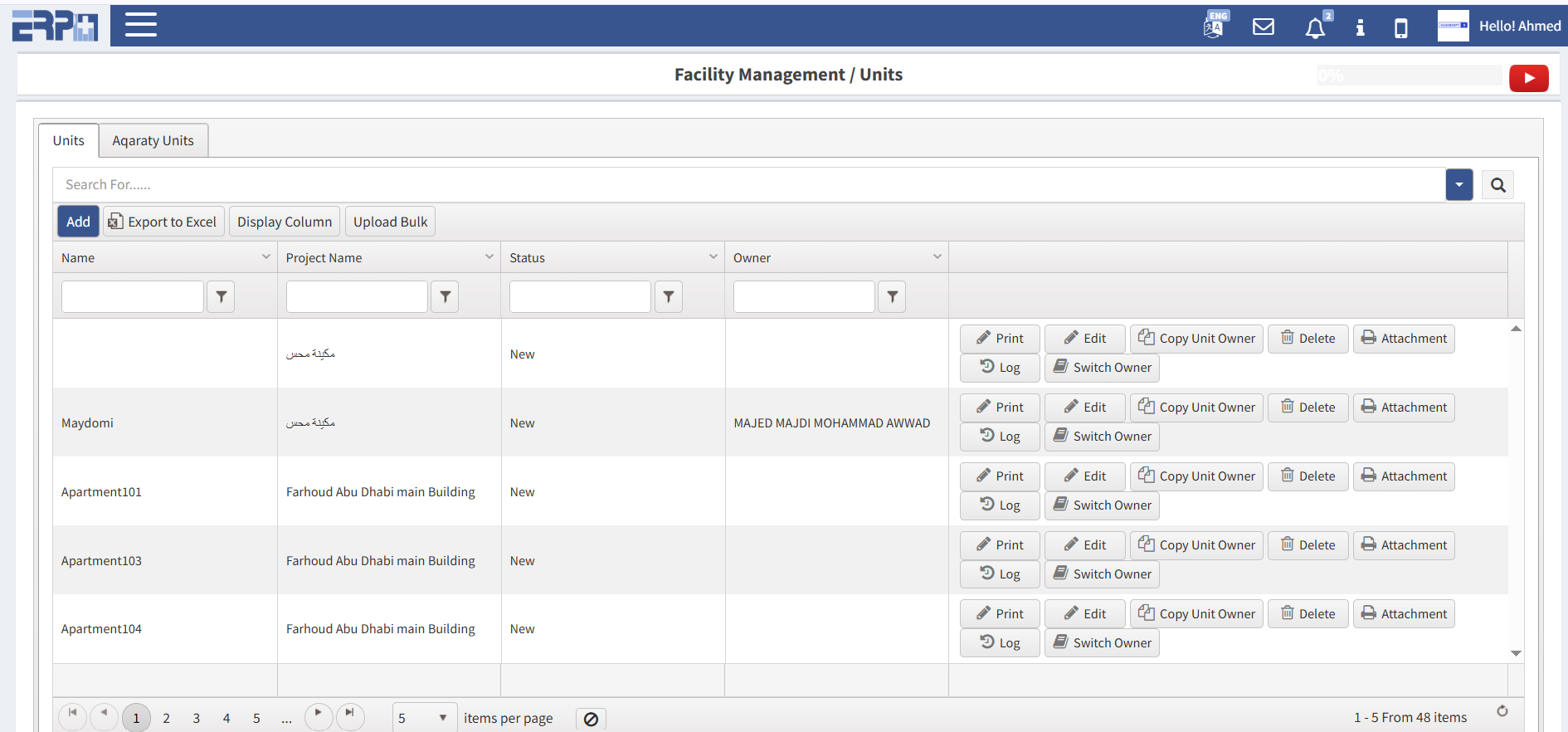Click the mobile phone icon
This screenshot has height=732, width=1568.
(x=1400, y=28)
